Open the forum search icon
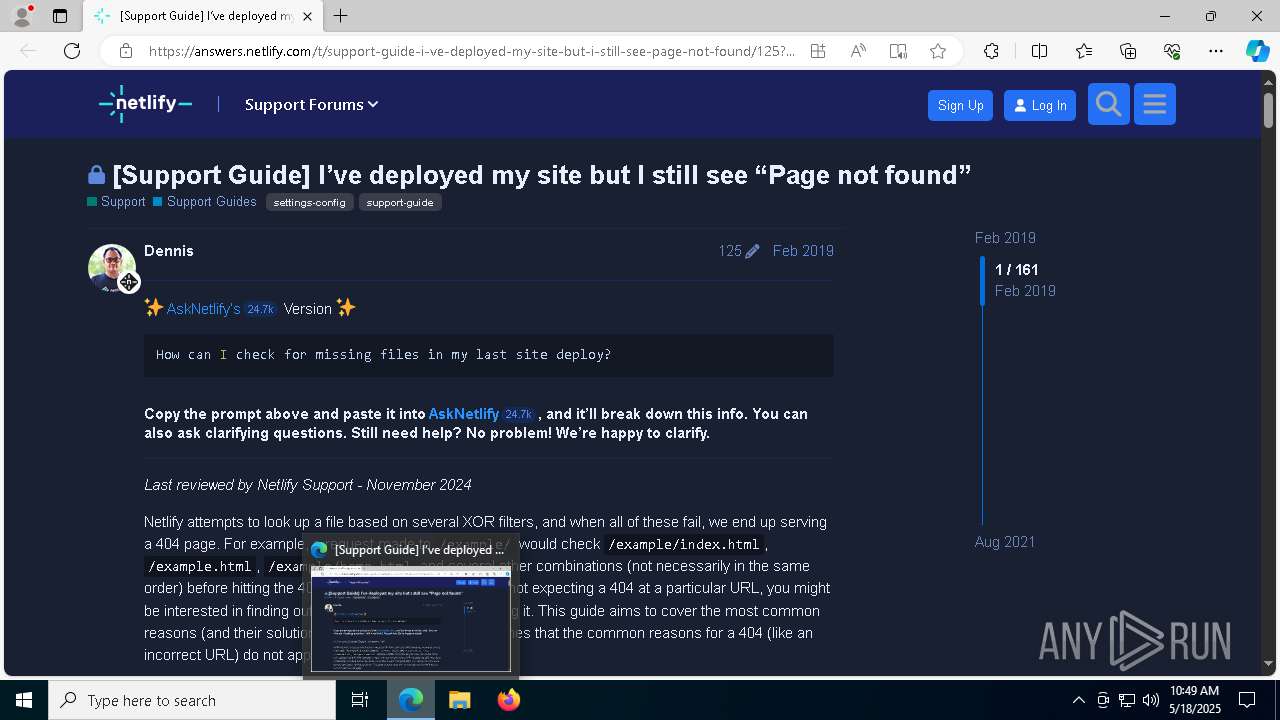Screen dimensions: 1280x720 (x=1108, y=104)
